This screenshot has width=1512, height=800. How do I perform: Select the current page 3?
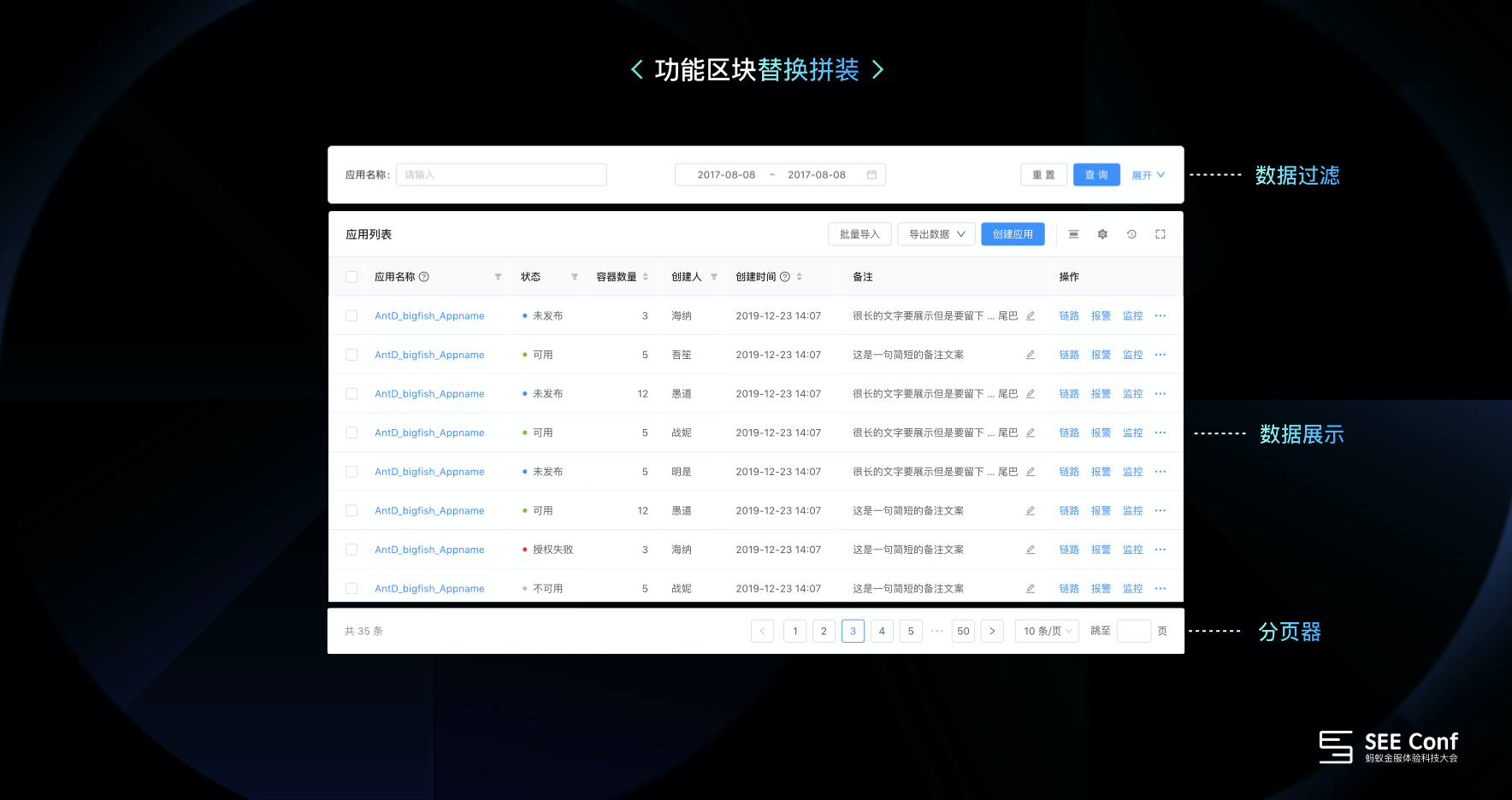click(853, 632)
